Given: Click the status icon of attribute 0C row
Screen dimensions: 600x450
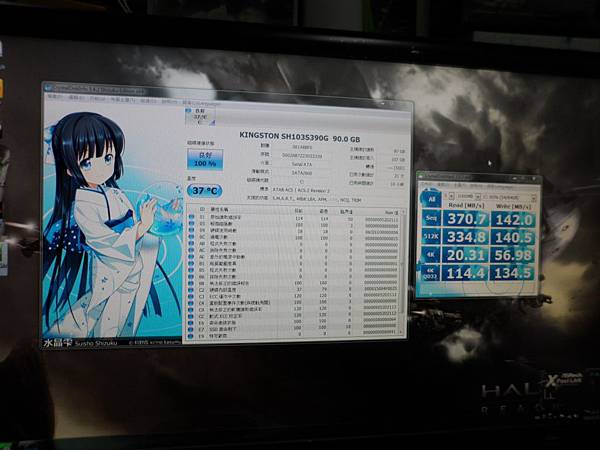Looking at the screenshot, I should (x=191, y=237).
